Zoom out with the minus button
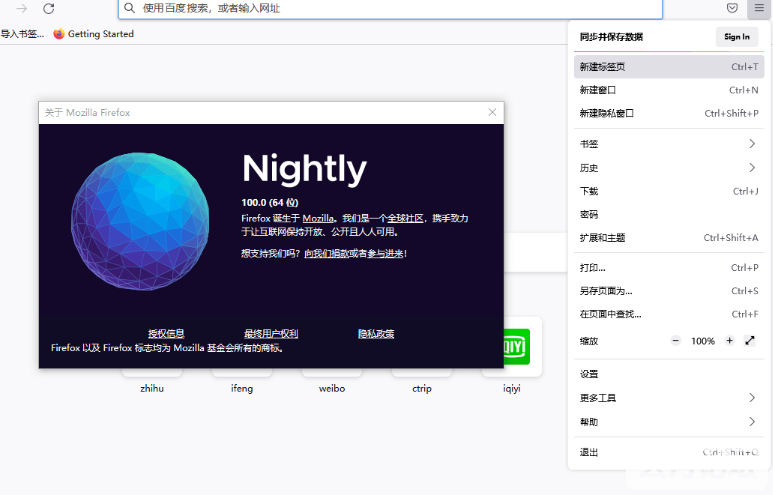 pos(675,341)
